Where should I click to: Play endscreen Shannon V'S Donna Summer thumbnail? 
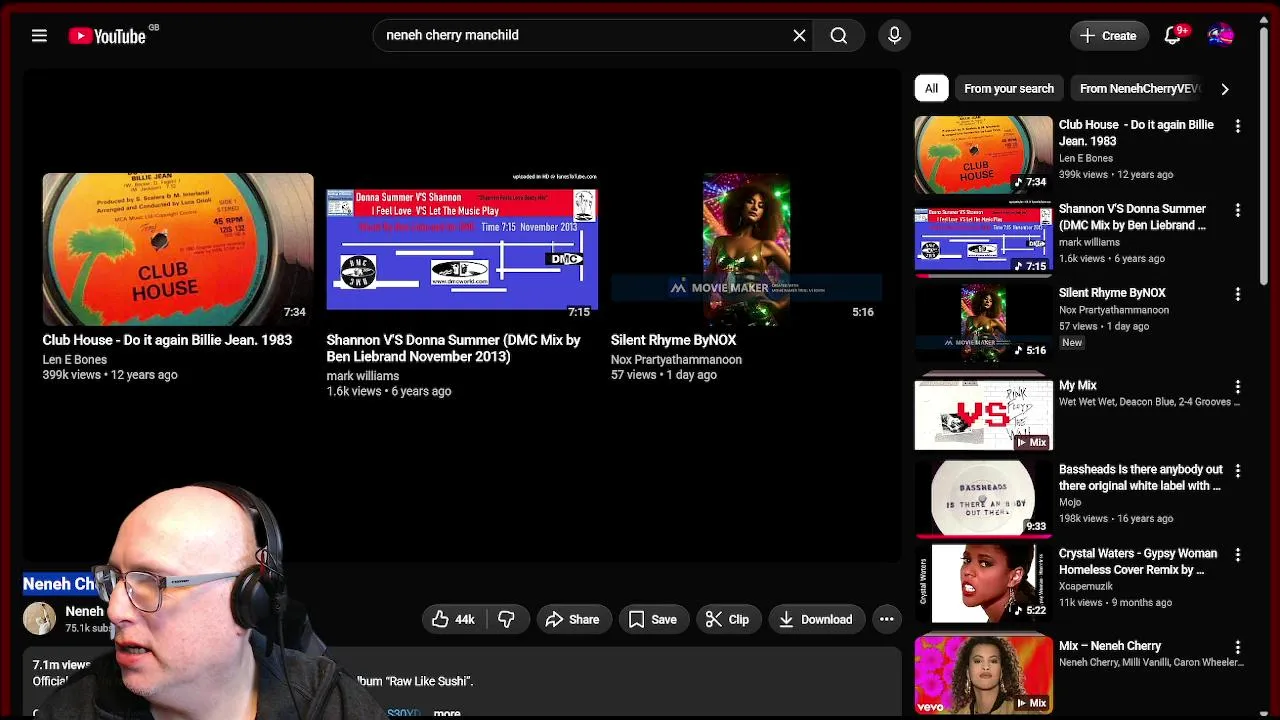pyautogui.click(x=462, y=249)
